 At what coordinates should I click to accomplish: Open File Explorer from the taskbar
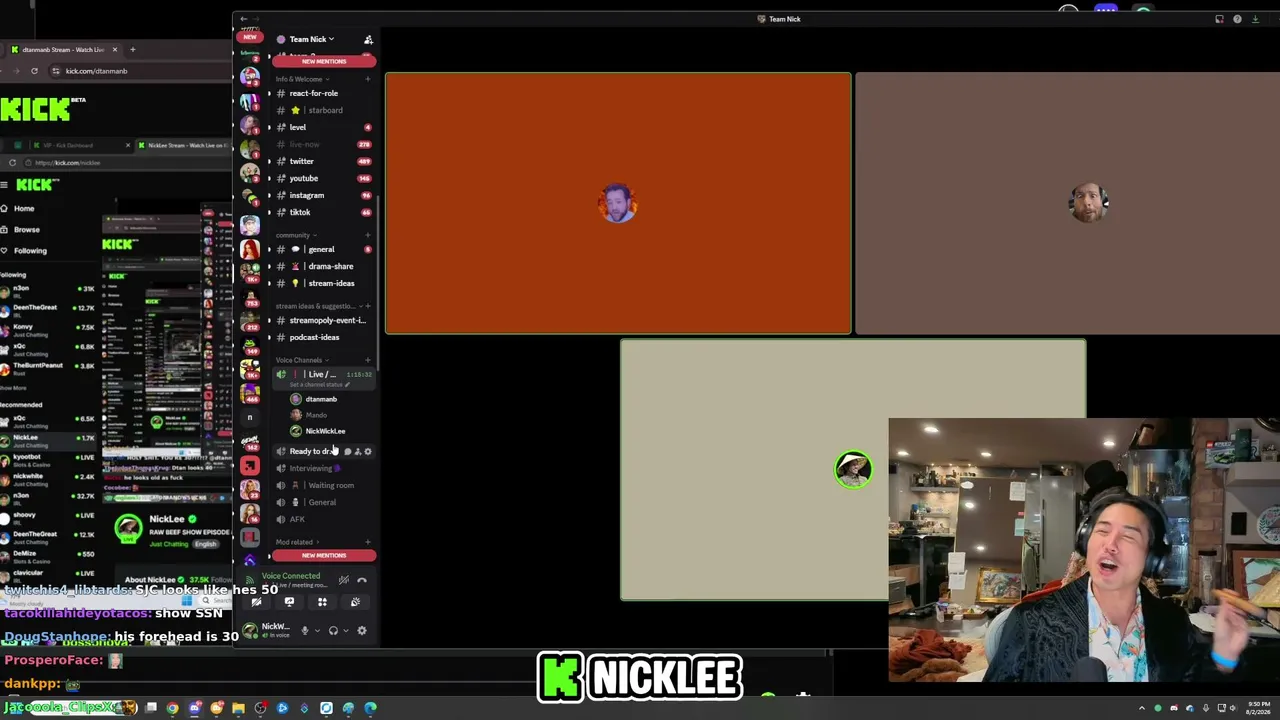(238, 708)
